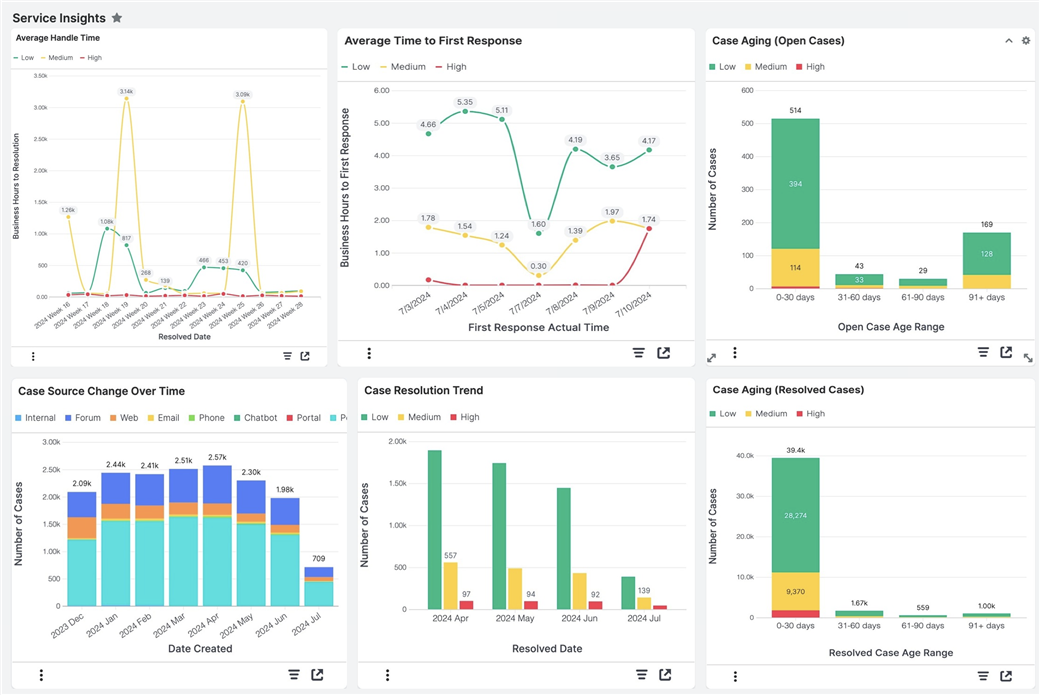Viewport: 1040px width, 695px height.
Task: Open kebab menu on Case Aging (Resolved Cases)
Action: [735, 677]
